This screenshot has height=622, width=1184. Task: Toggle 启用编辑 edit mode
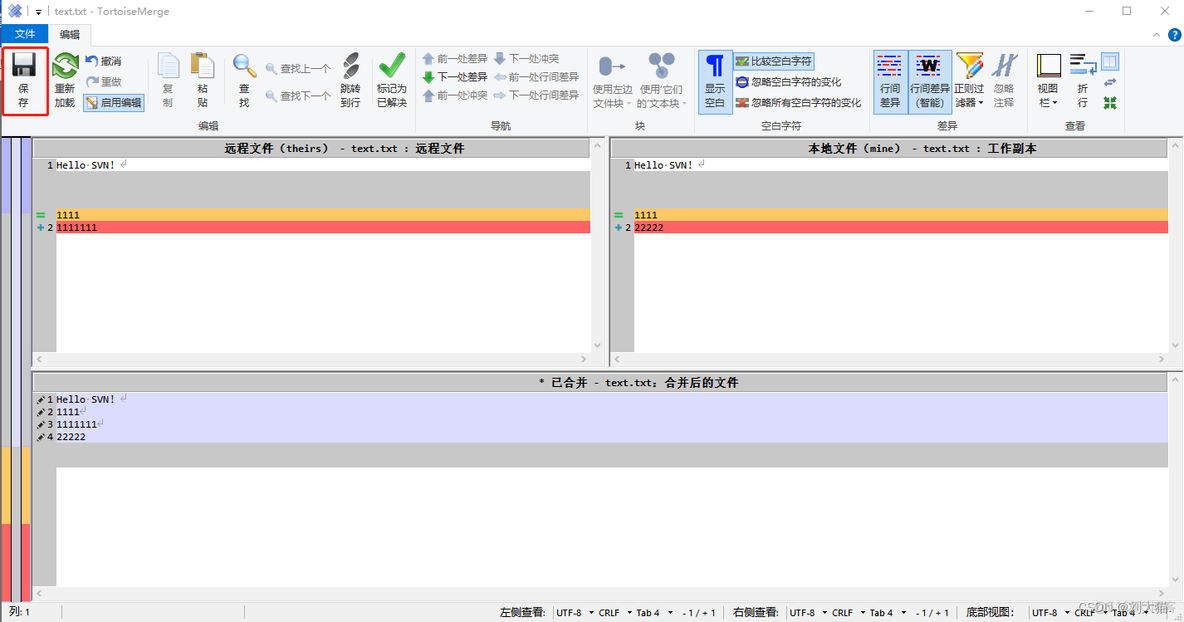(x=113, y=103)
